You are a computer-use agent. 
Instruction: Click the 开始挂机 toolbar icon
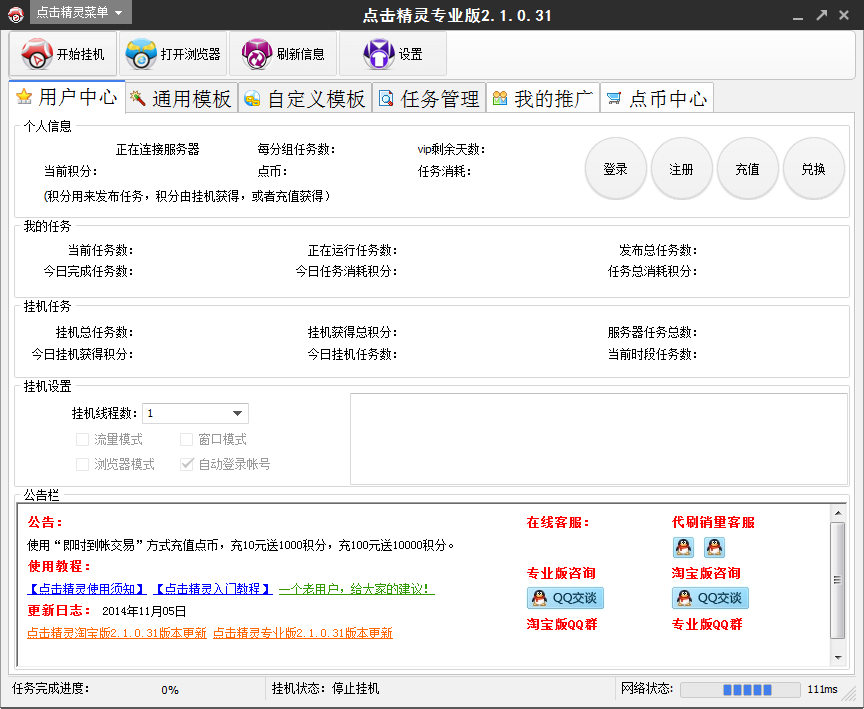tap(37, 54)
